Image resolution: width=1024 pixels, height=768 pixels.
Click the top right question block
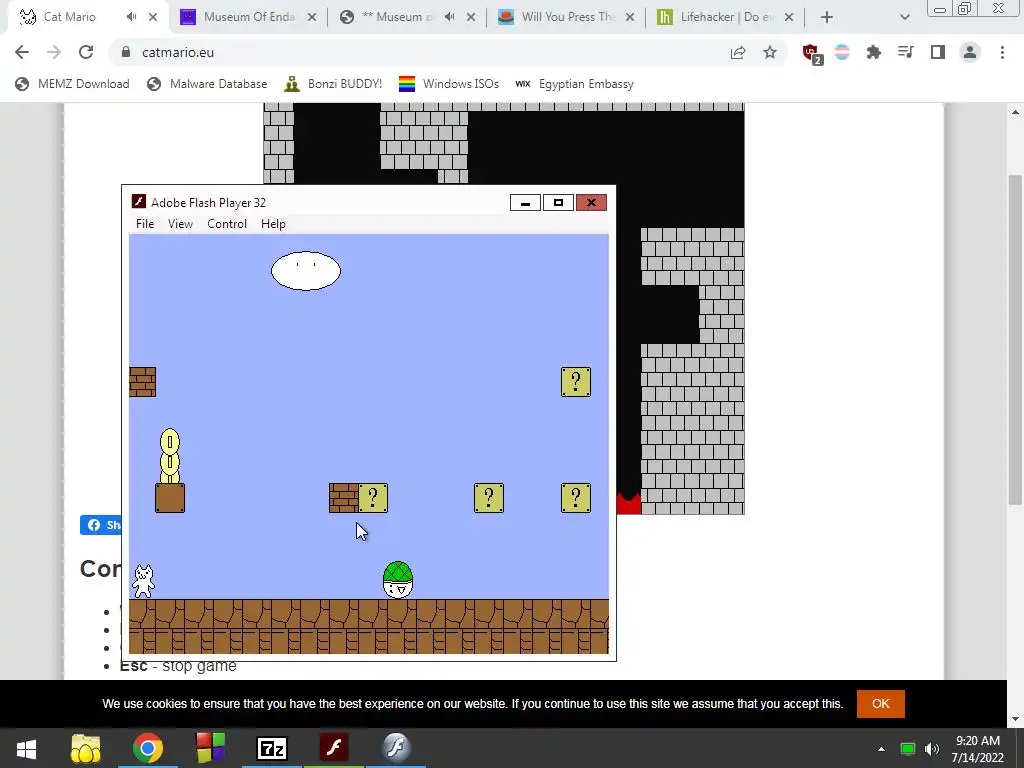tap(576, 382)
